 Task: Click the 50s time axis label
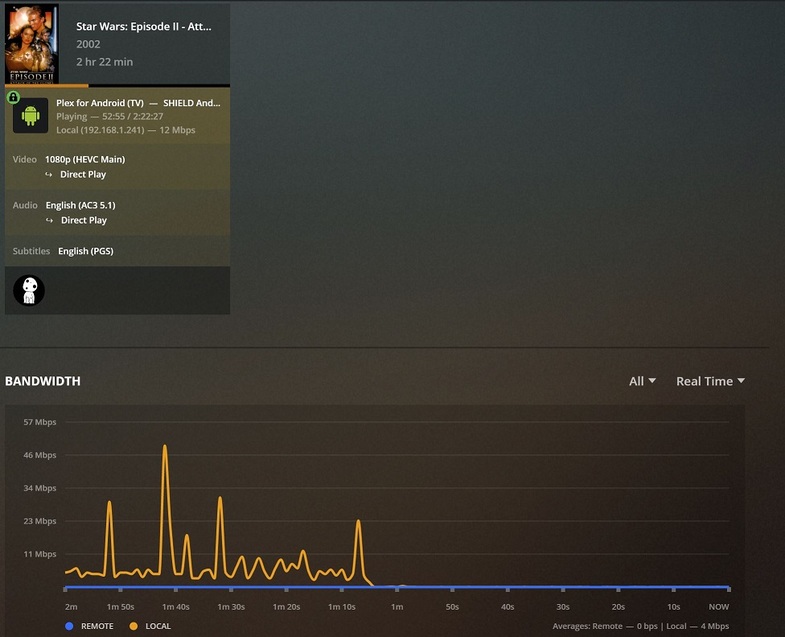[453, 607]
